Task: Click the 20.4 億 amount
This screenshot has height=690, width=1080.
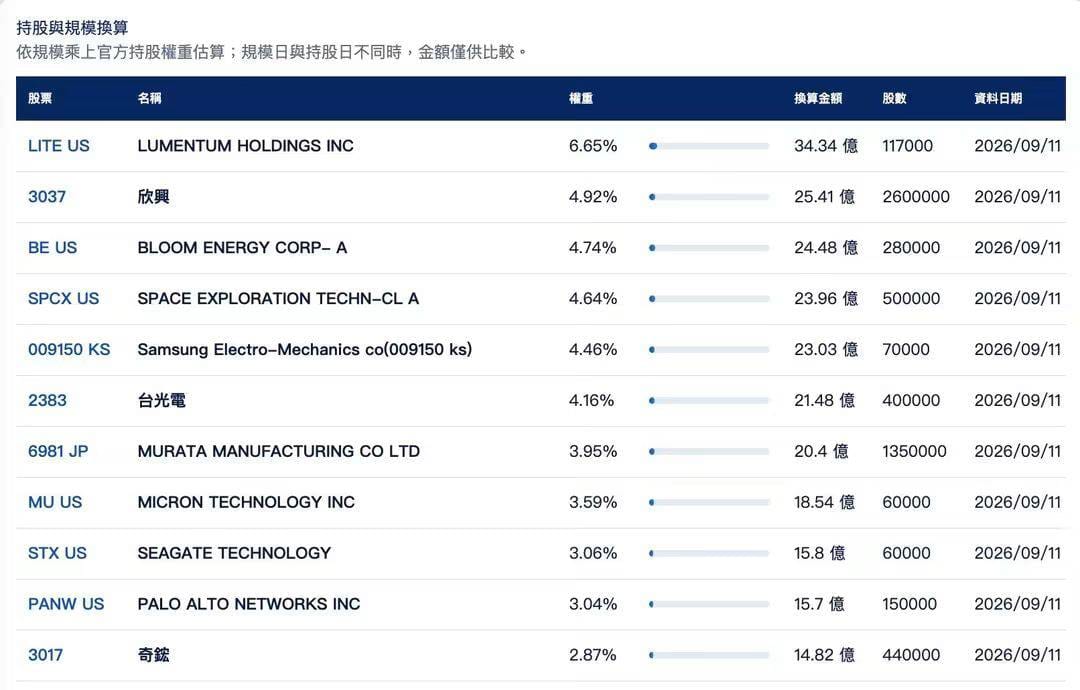Action: (821, 452)
